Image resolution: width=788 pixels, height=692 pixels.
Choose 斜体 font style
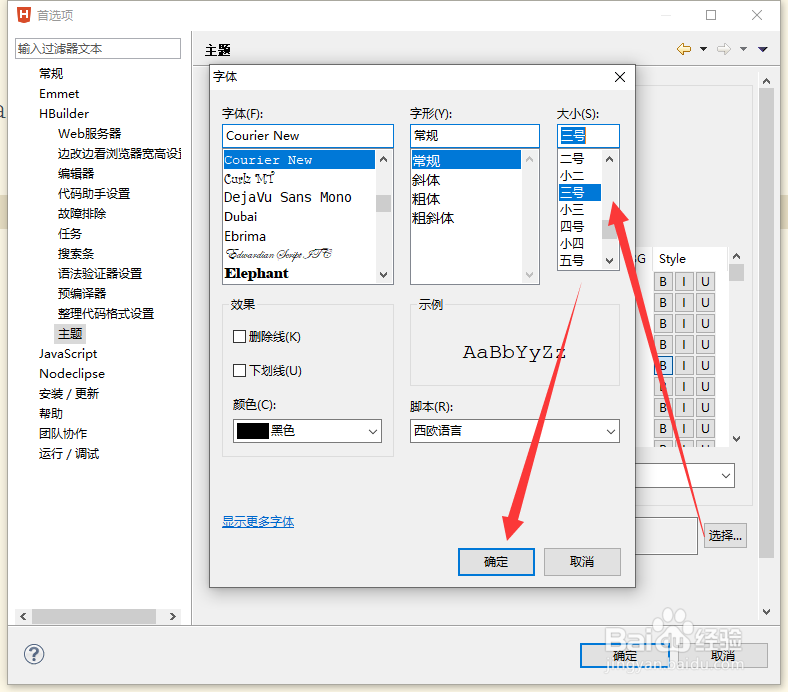(426, 180)
